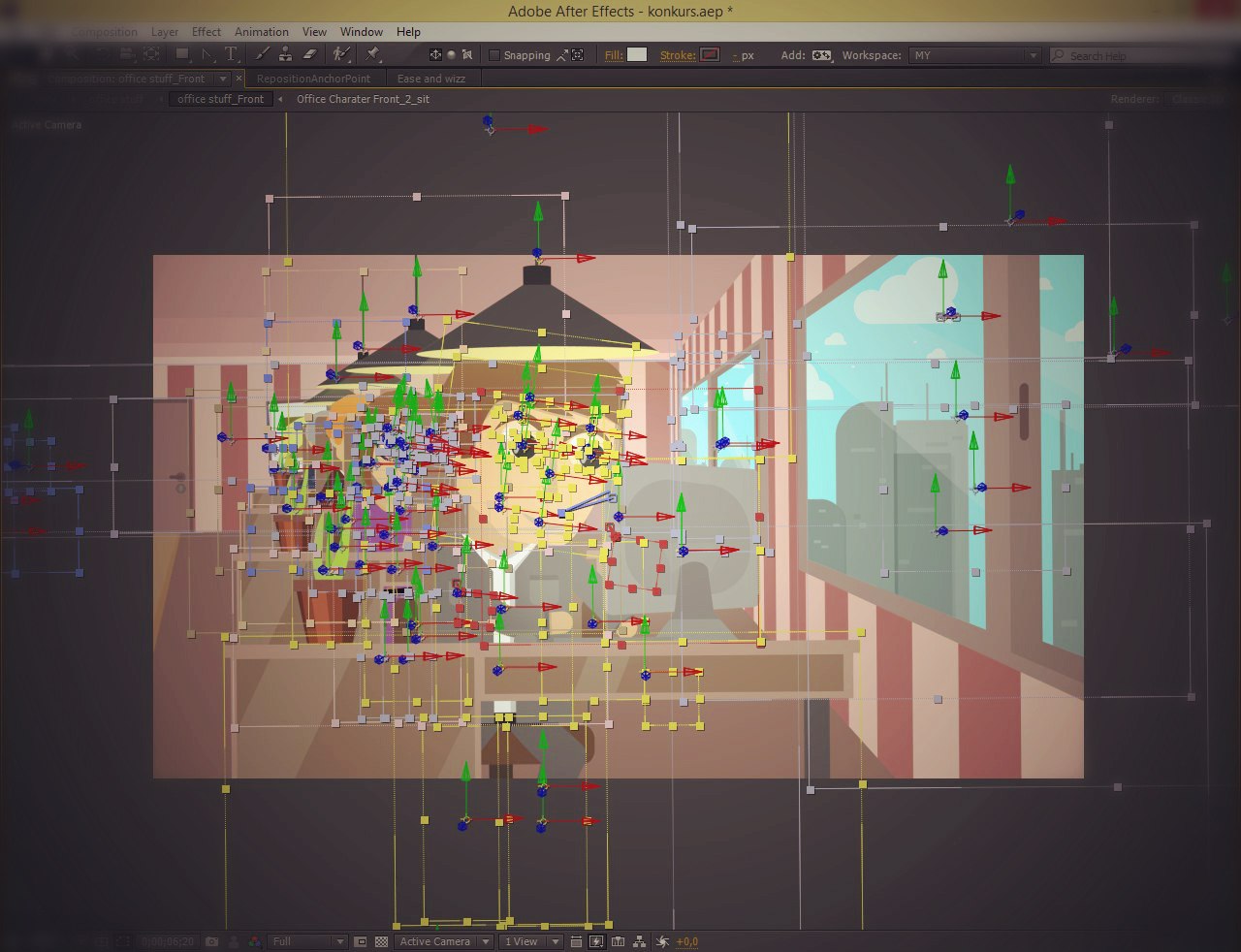Click the Fill options link
Screen dimensions: 1241x952
pyautogui.click(x=614, y=55)
